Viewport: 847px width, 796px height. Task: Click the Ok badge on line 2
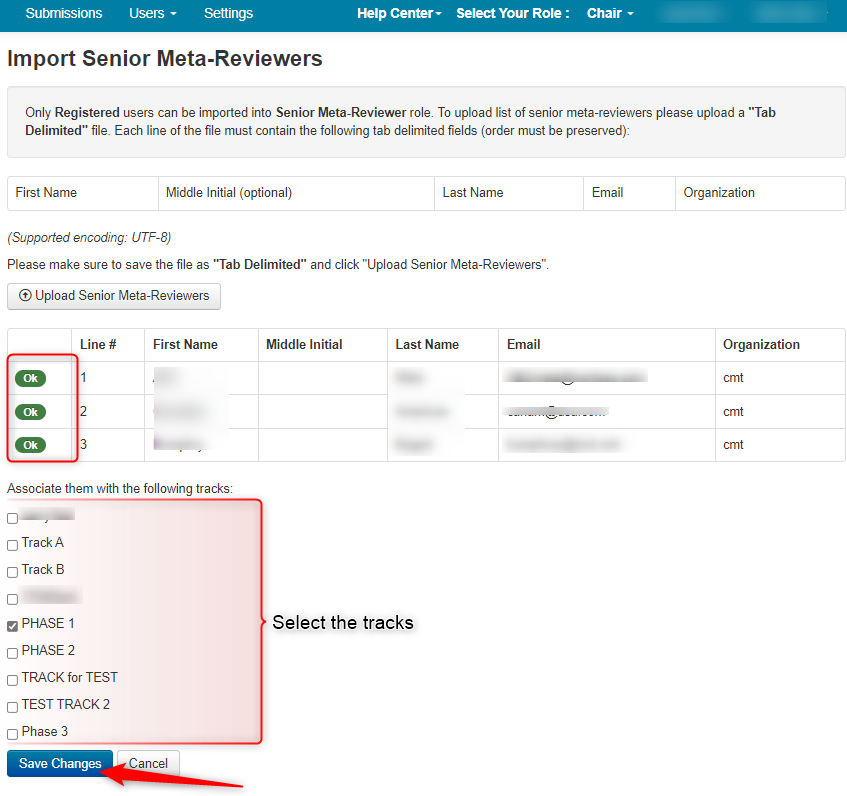click(30, 412)
